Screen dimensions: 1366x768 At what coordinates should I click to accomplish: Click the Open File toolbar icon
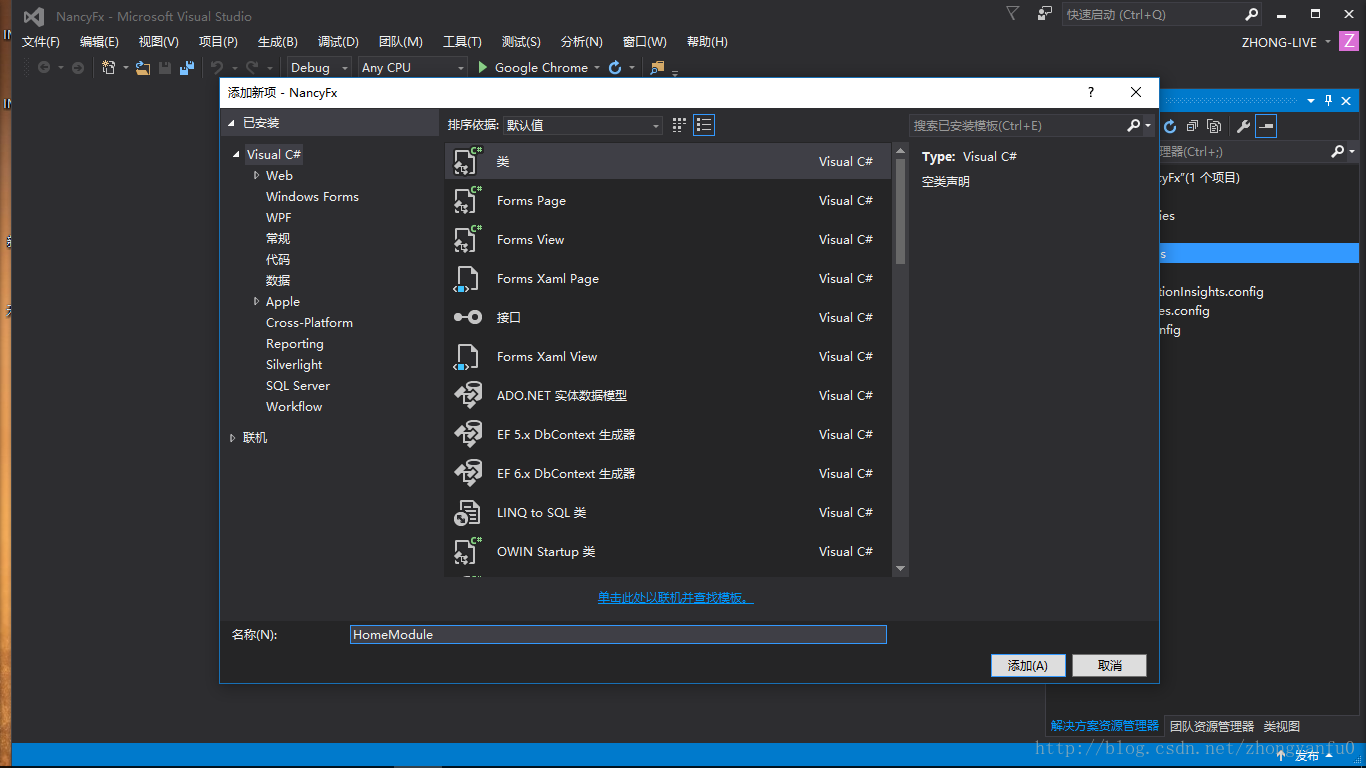[x=143, y=68]
